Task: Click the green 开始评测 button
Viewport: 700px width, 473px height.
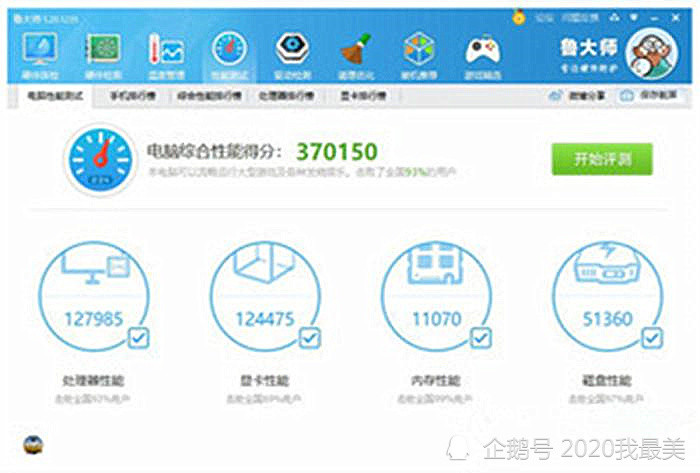Action: pyautogui.click(x=602, y=159)
